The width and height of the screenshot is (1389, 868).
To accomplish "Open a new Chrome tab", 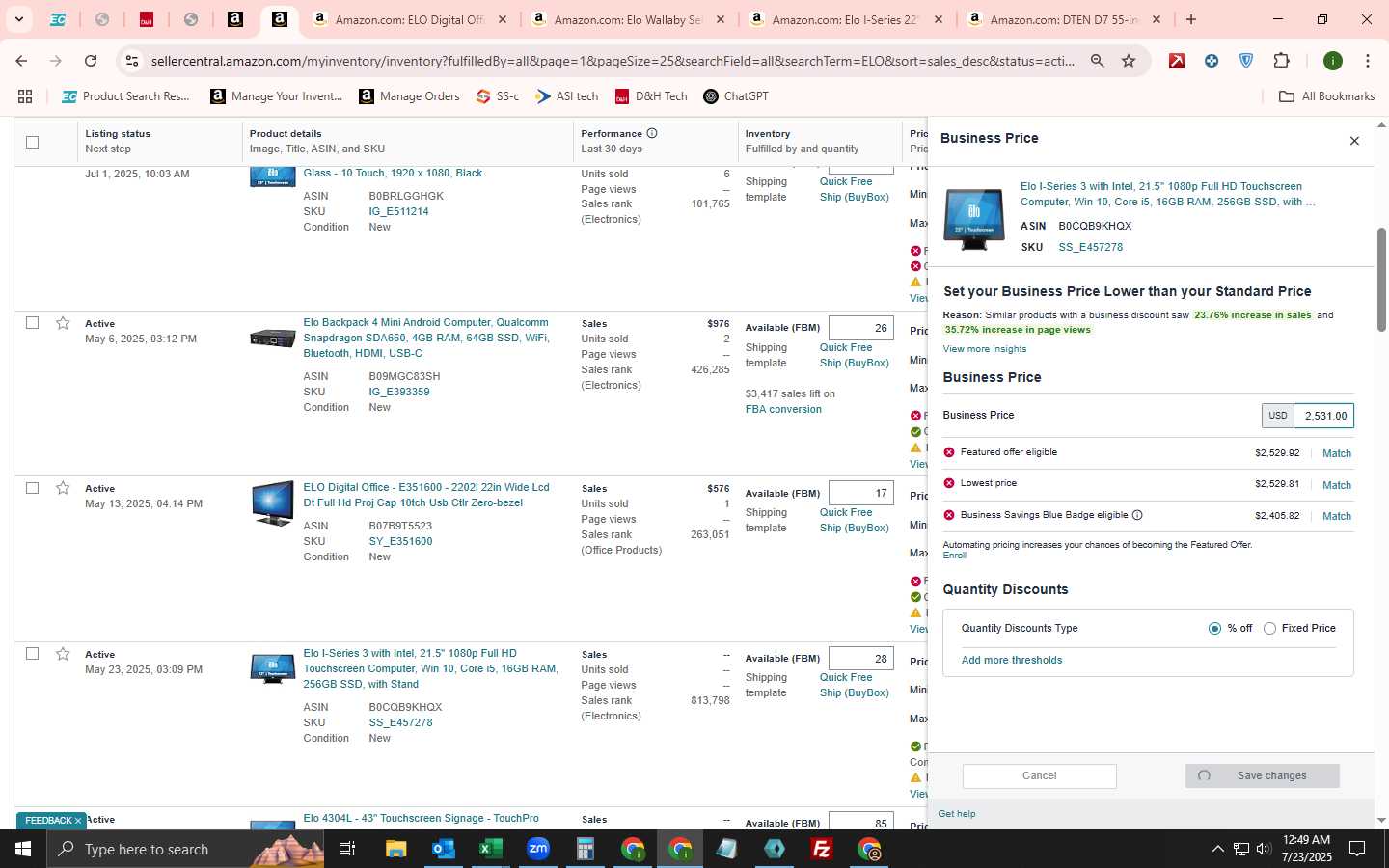I will pos(1191,19).
